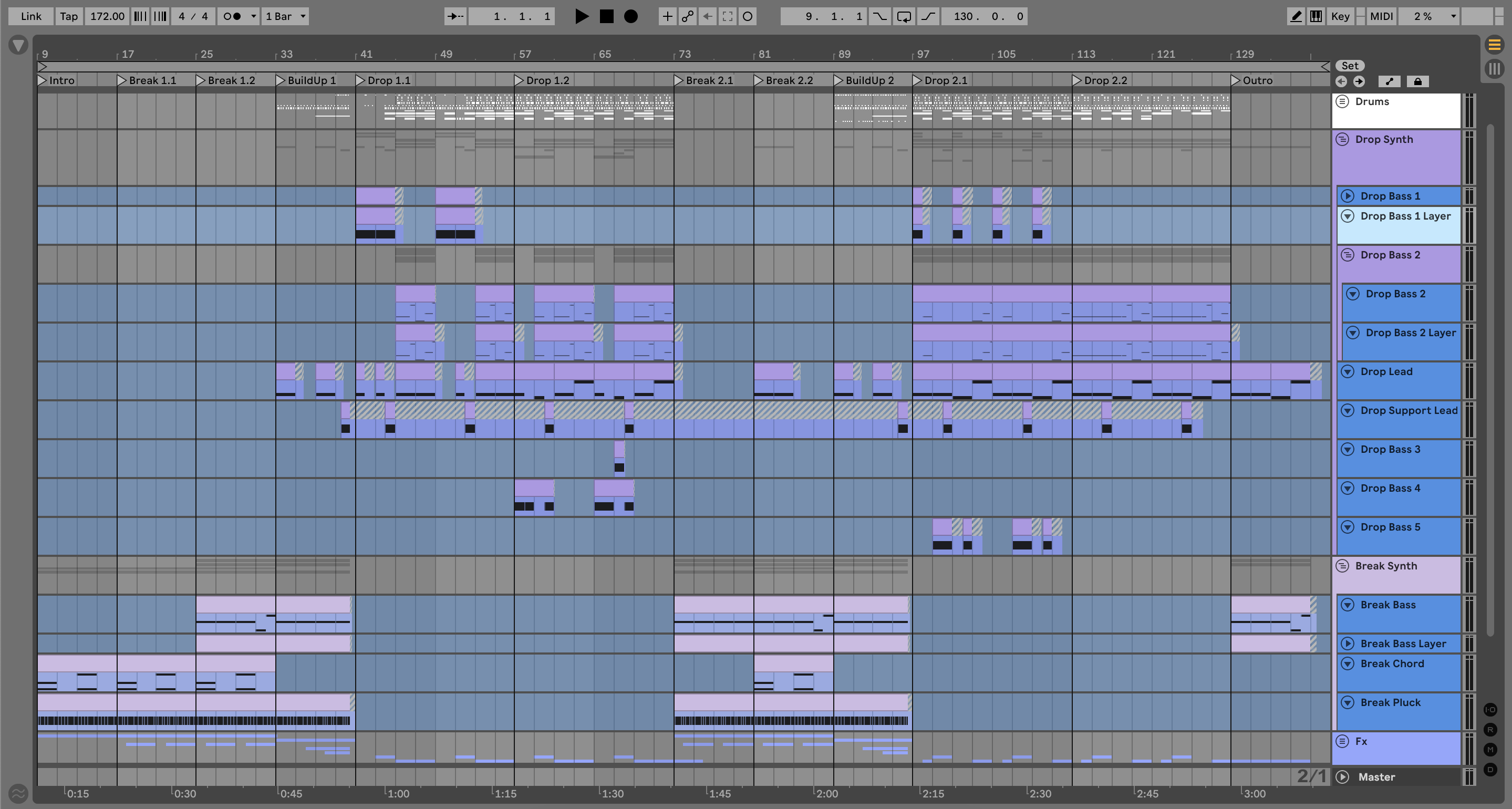Activate Draw Mode pencil icon
This screenshot has width=1512, height=809.
click(x=1296, y=16)
